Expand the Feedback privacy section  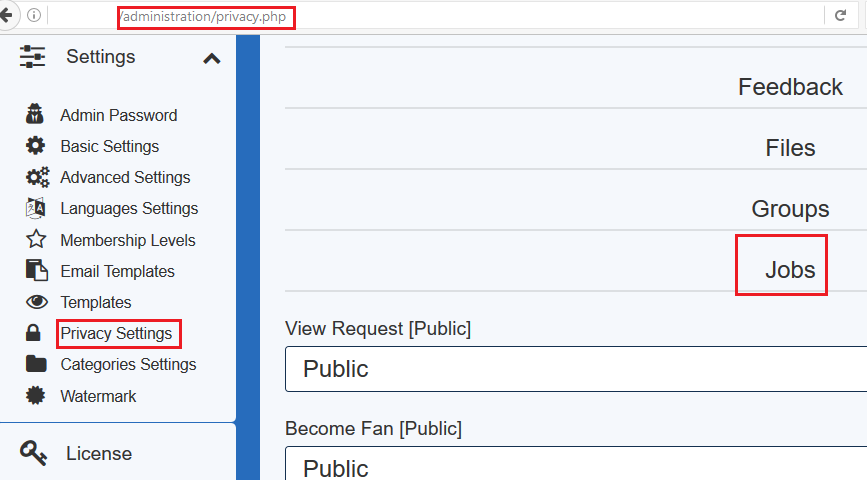coord(790,87)
